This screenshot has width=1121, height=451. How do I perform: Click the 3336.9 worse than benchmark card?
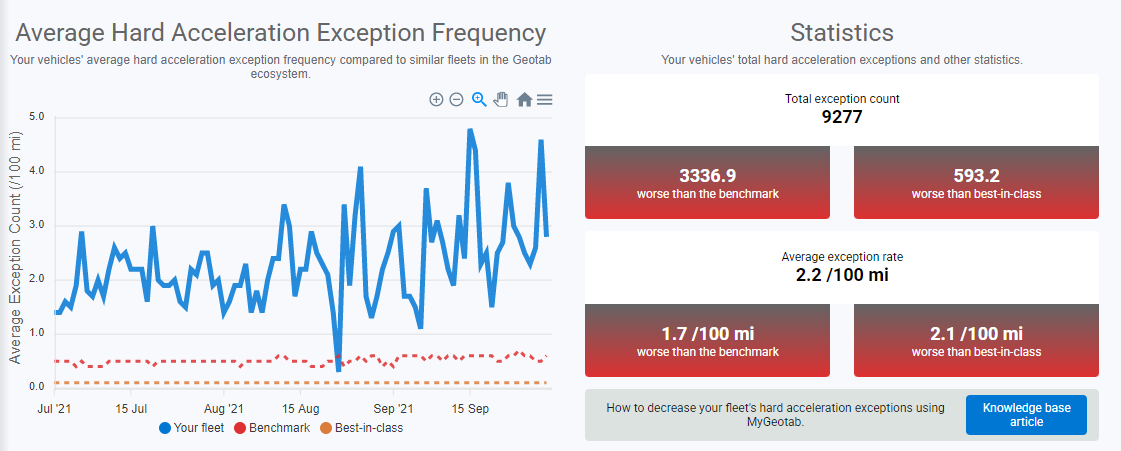coord(707,182)
